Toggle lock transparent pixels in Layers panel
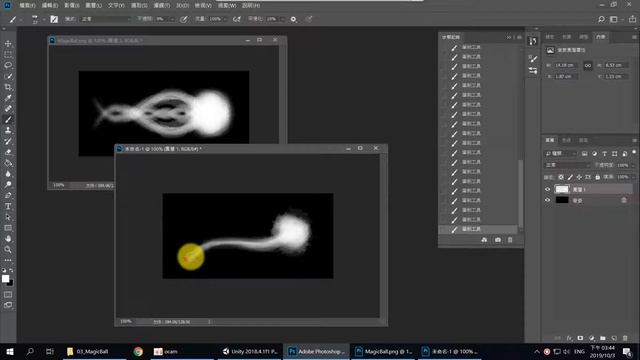640x360 pixels. point(561,177)
